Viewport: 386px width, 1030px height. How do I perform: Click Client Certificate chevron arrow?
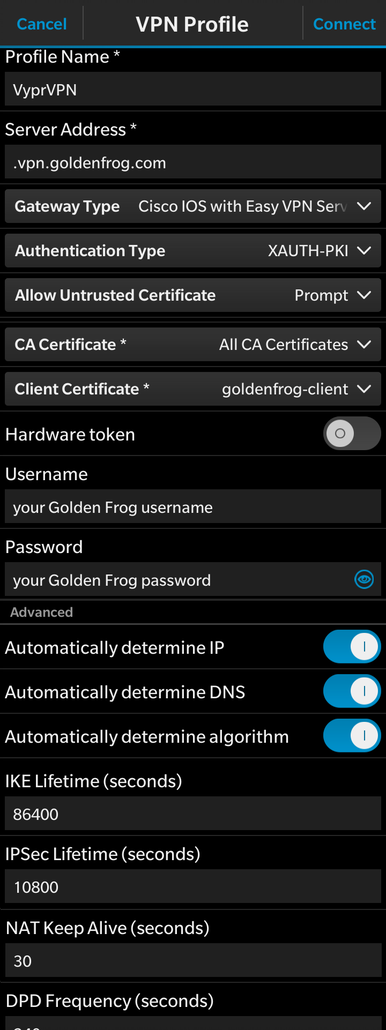click(364, 389)
